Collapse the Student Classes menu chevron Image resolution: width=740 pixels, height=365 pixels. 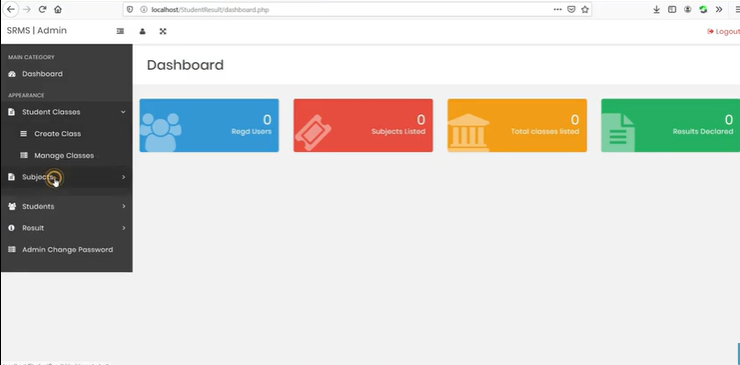point(123,112)
